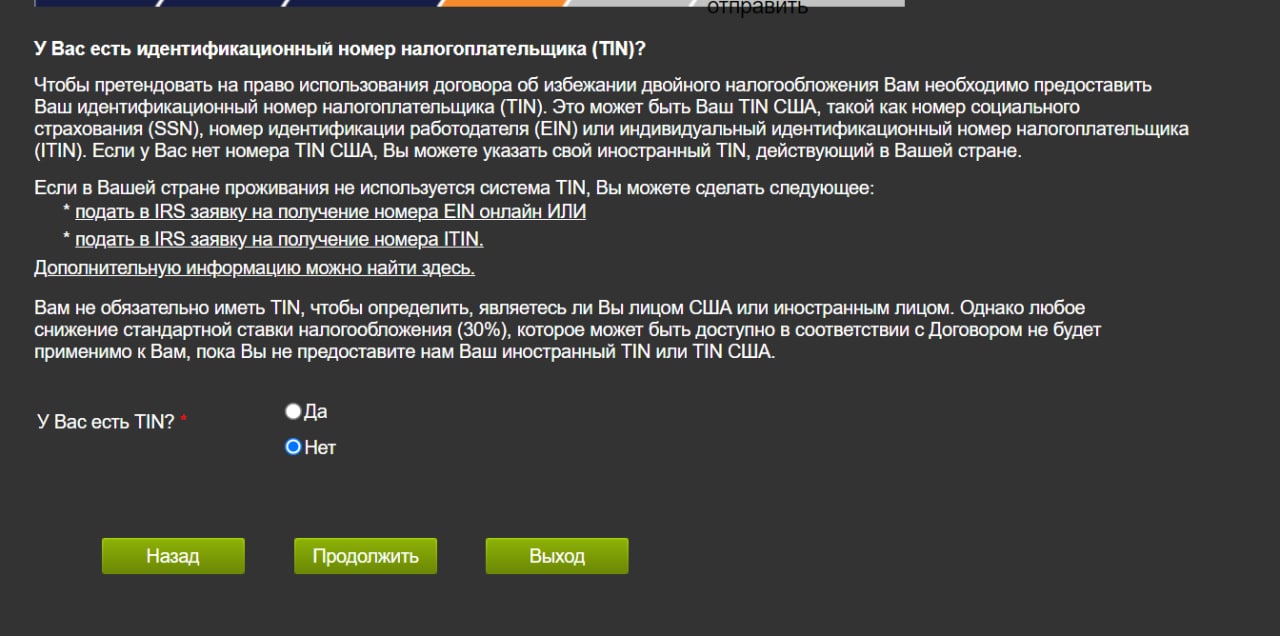The image size is (1280, 636).
Task: Click the gray upcoming progress segment
Action: pyautogui.click(x=640, y=3)
